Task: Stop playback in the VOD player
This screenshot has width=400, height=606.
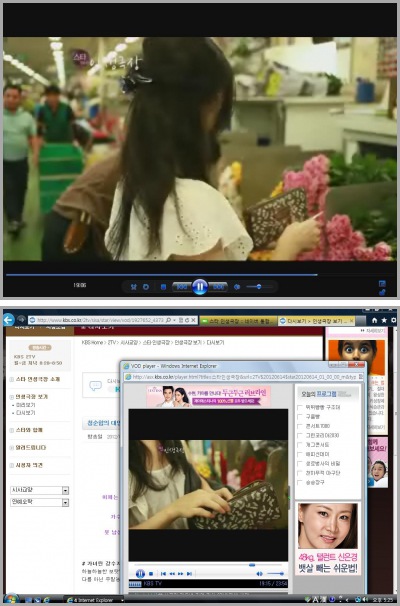Action: click(151, 574)
